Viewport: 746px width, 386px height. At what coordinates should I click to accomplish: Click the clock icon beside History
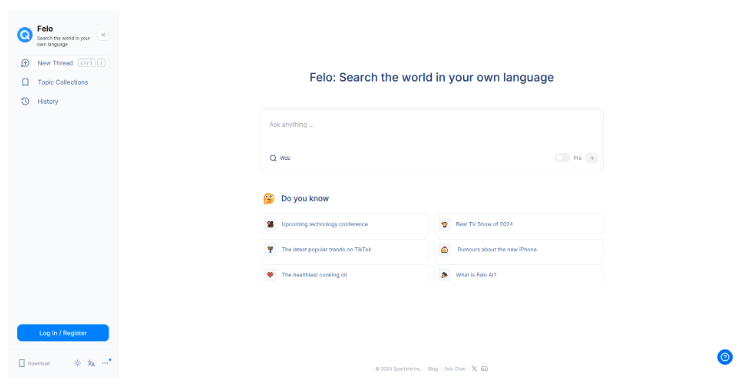tap(25, 101)
